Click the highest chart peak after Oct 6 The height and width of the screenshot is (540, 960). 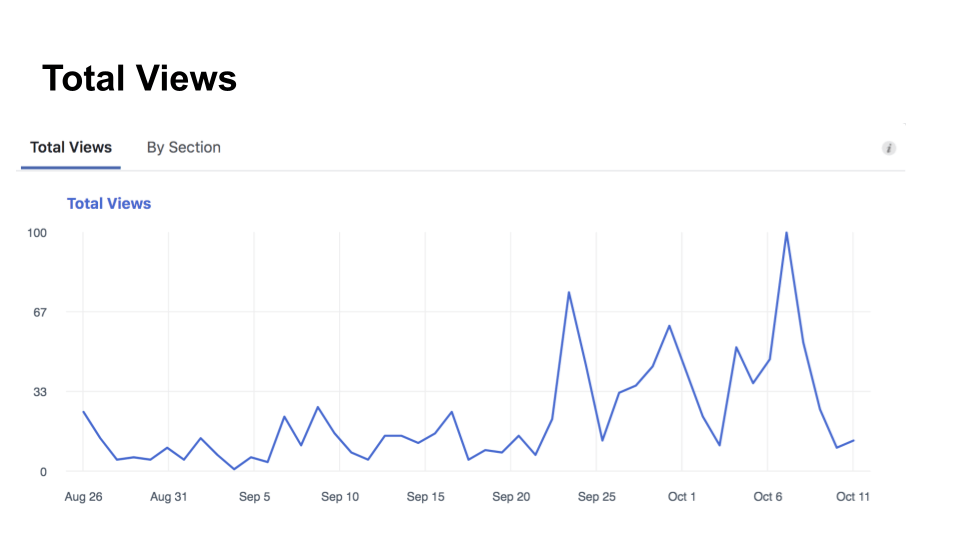point(786,233)
